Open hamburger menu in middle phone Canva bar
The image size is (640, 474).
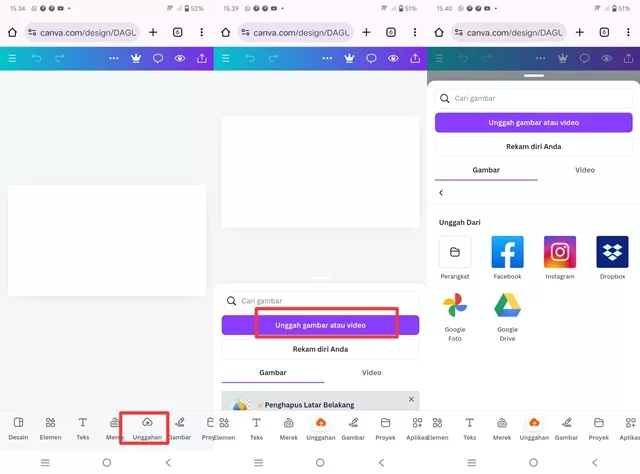(x=226, y=58)
